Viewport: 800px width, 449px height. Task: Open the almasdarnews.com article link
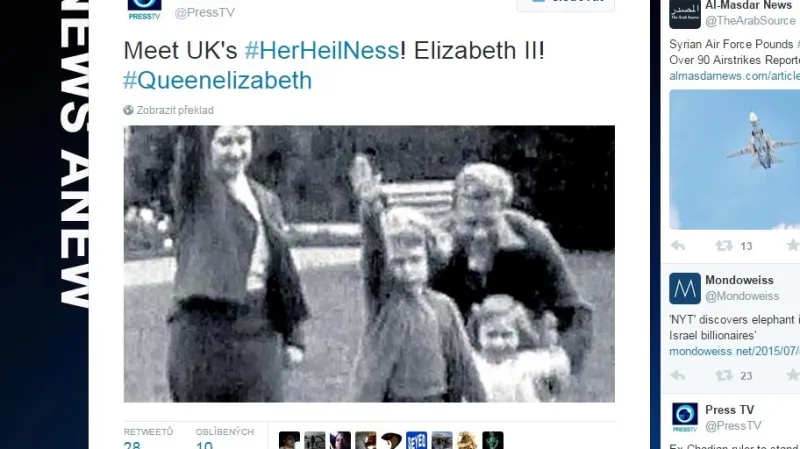click(734, 76)
